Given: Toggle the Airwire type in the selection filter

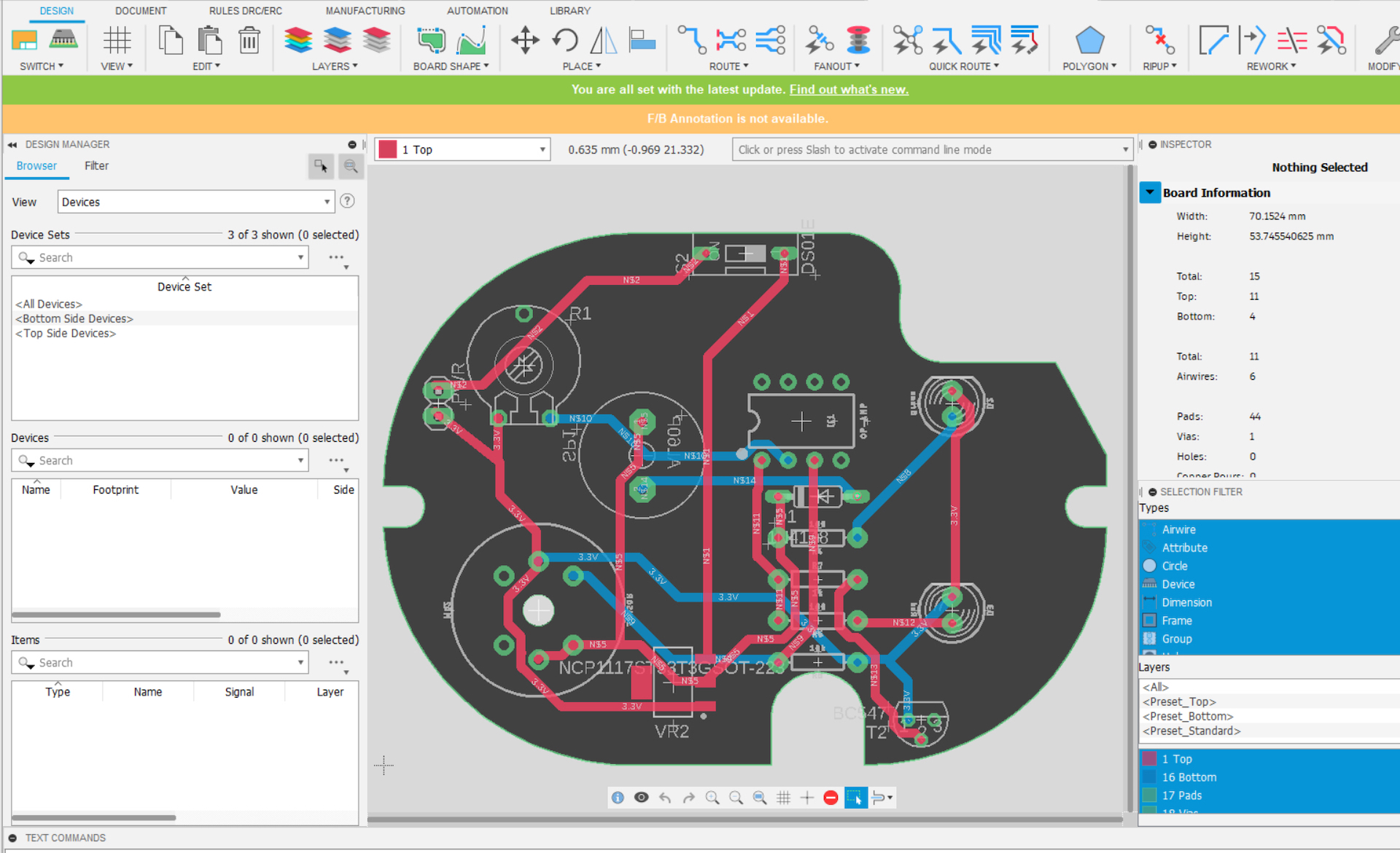Looking at the screenshot, I should [x=1178, y=529].
